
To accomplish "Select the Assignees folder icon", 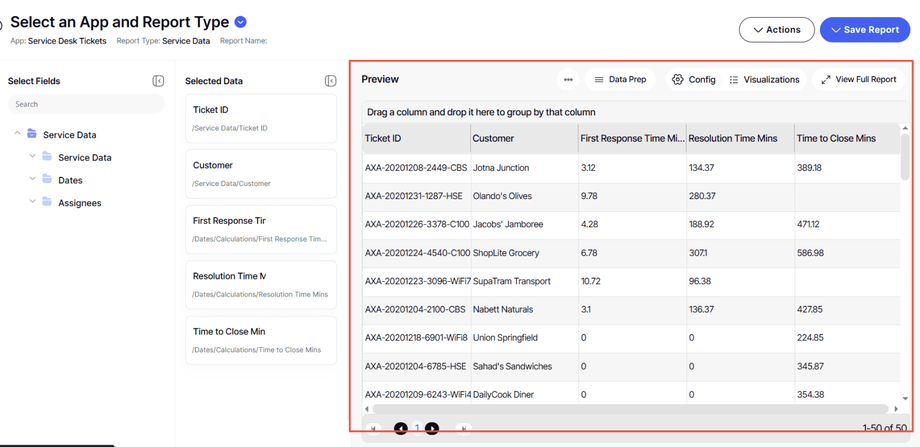I will [47, 202].
